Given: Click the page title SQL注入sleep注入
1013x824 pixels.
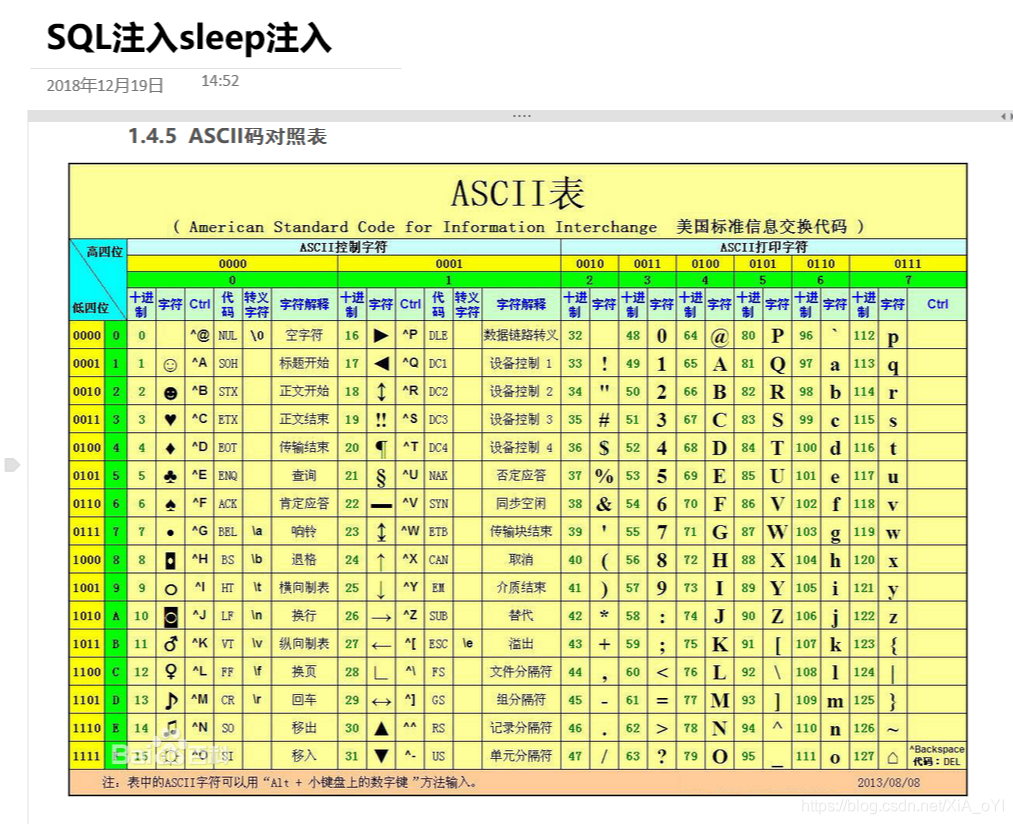Looking at the screenshot, I should pos(189,38).
